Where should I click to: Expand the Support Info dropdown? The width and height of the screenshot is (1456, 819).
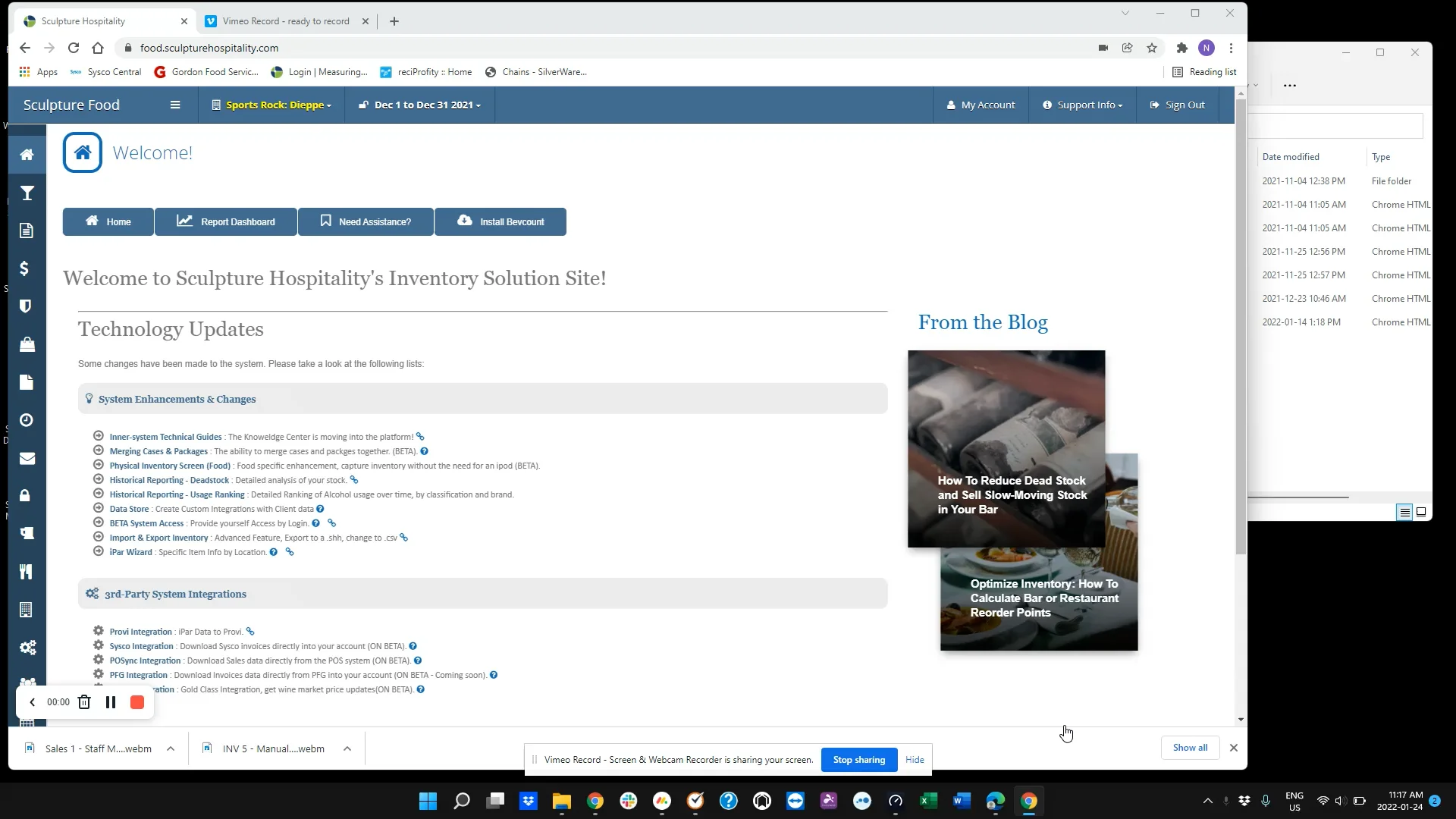click(1083, 105)
